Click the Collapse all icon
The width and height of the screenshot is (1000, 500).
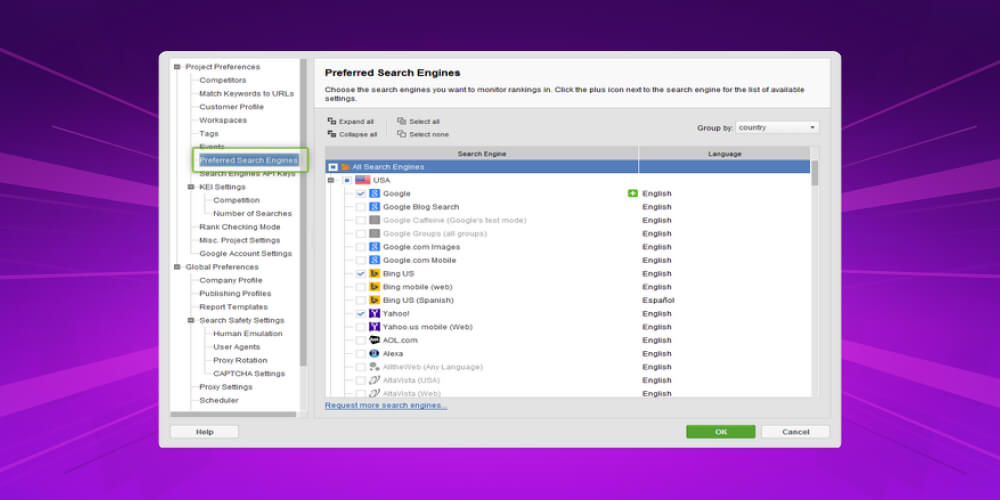[x=332, y=134]
